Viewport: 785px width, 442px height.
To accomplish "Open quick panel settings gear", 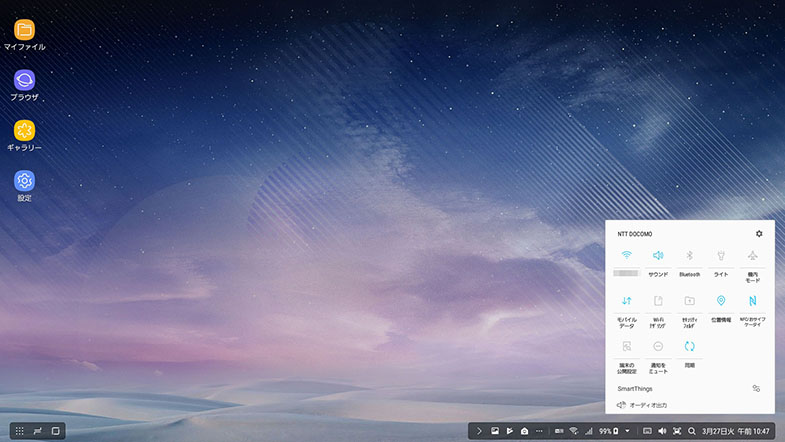I will (759, 234).
